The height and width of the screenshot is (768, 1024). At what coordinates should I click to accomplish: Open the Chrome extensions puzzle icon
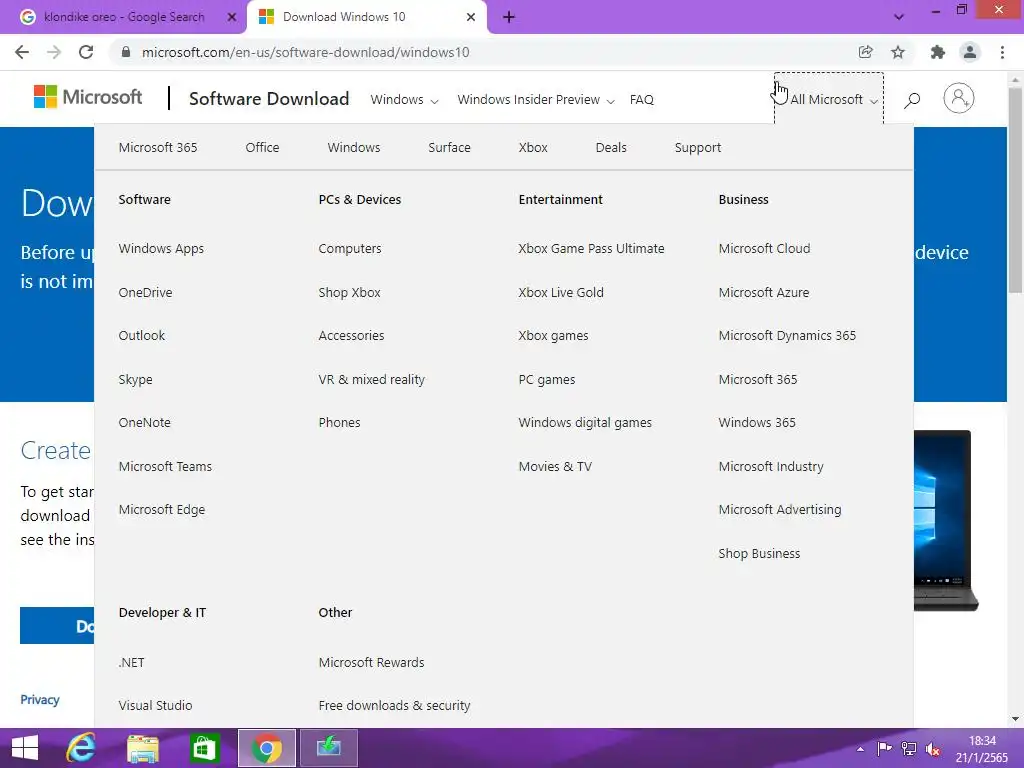pos(938,52)
